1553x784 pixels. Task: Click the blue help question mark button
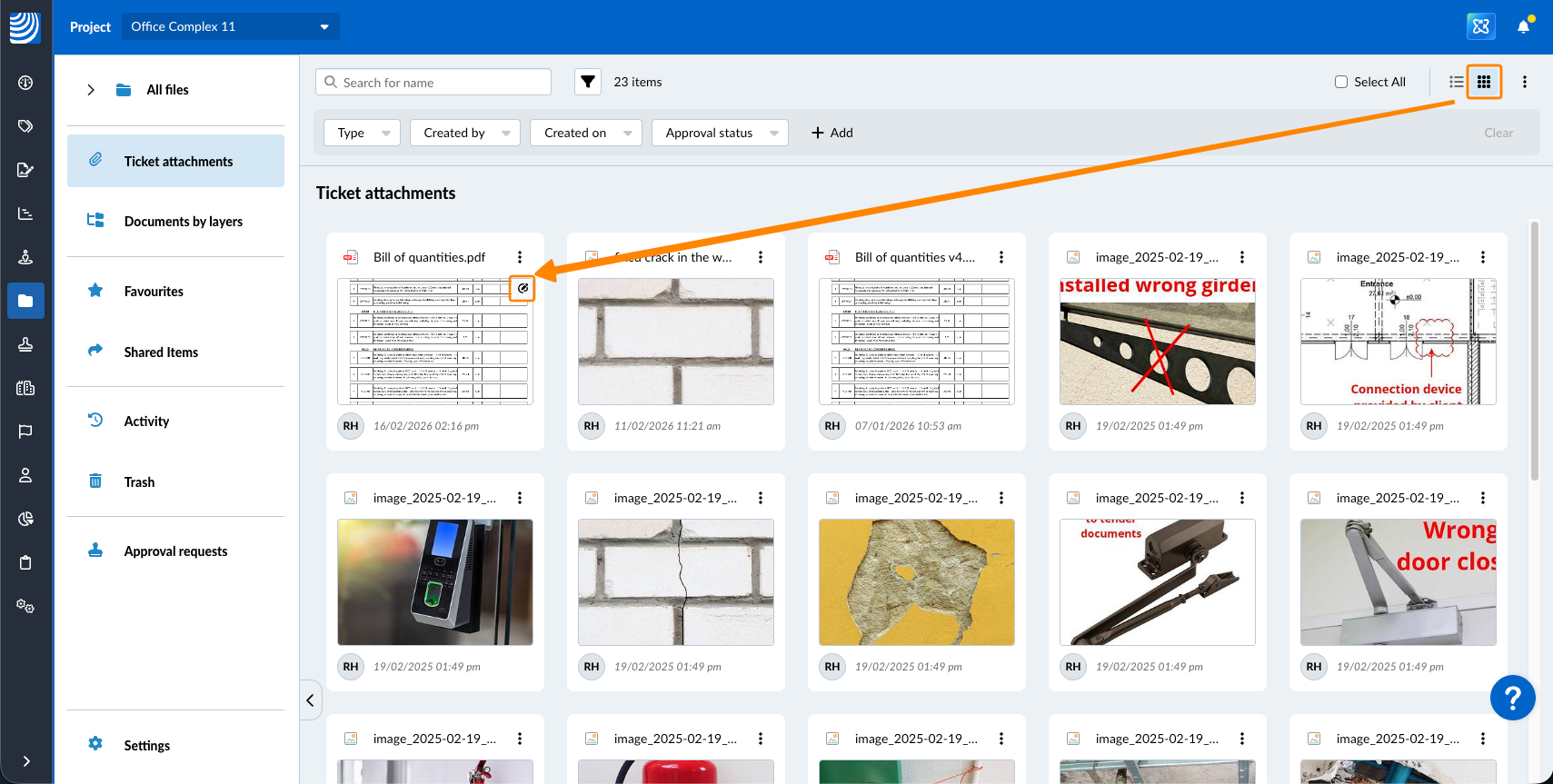pyautogui.click(x=1512, y=698)
